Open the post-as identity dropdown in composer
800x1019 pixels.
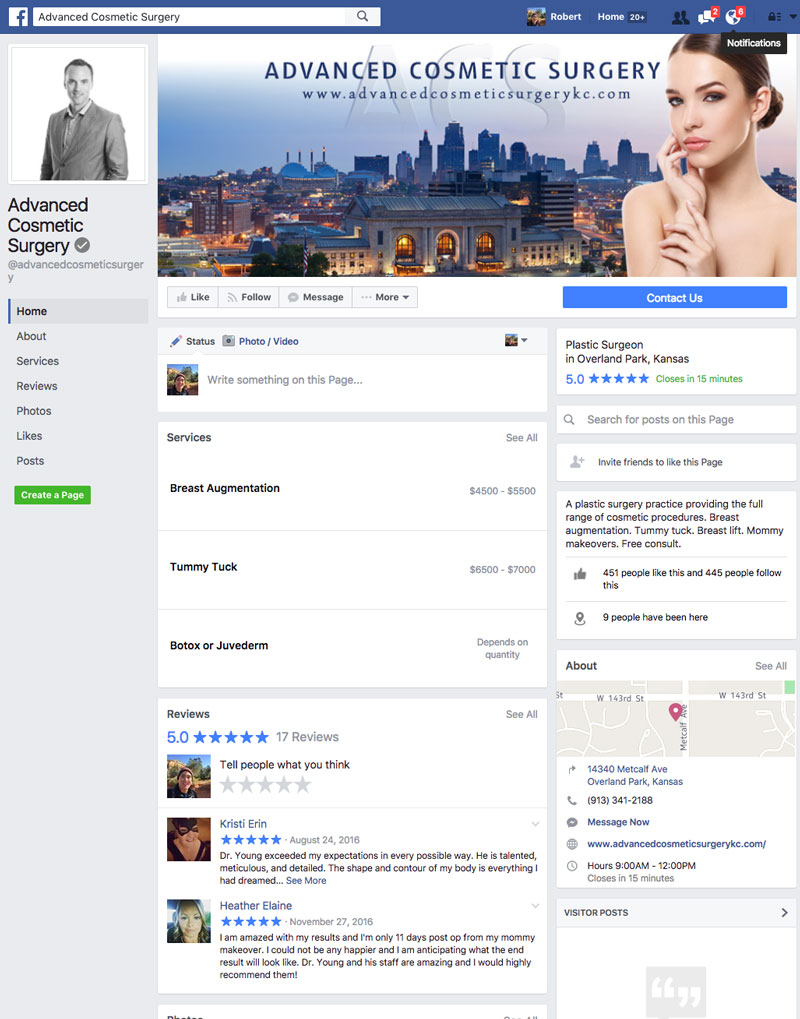click(516, 340)
